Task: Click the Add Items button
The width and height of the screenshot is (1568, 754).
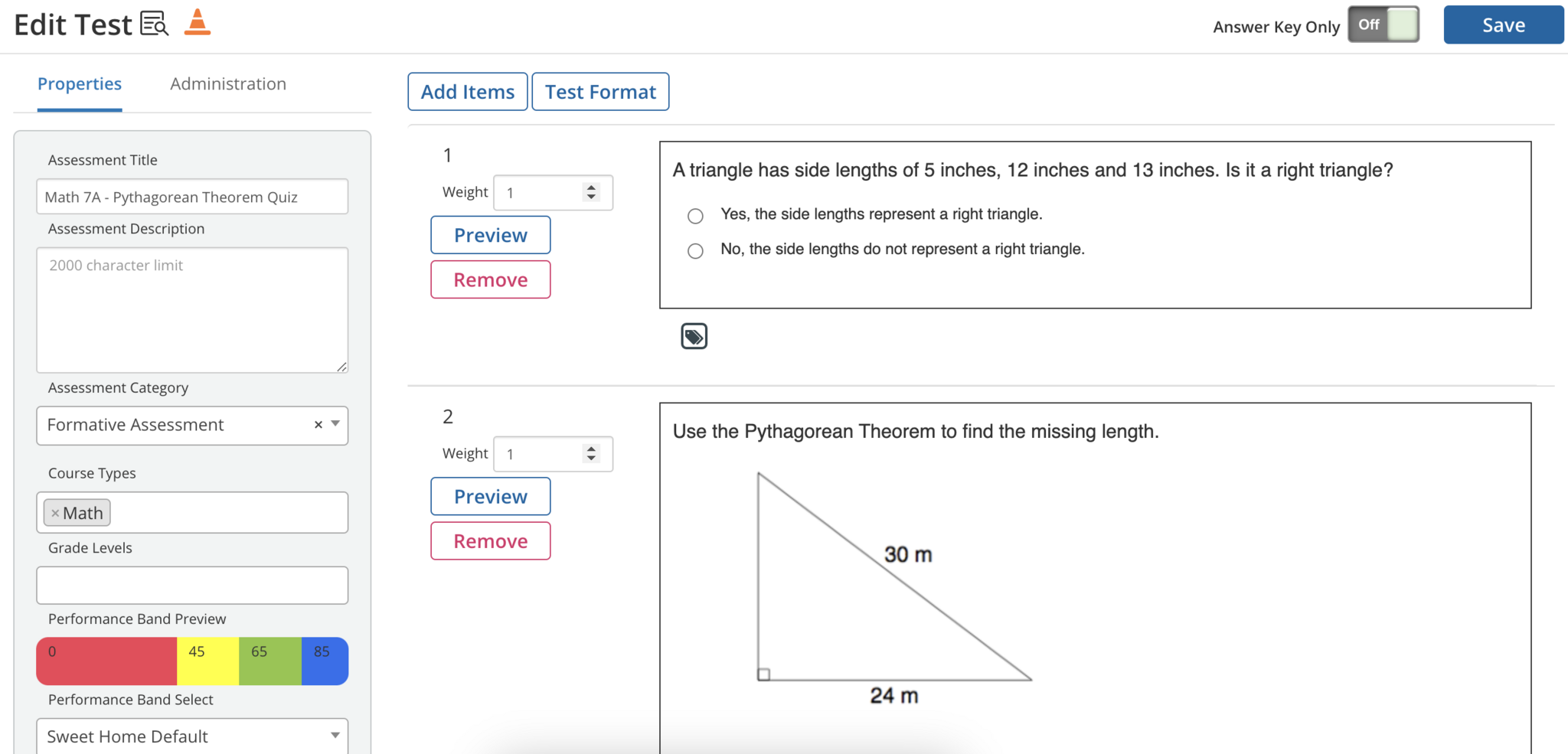Action: [x=468, y=92]
